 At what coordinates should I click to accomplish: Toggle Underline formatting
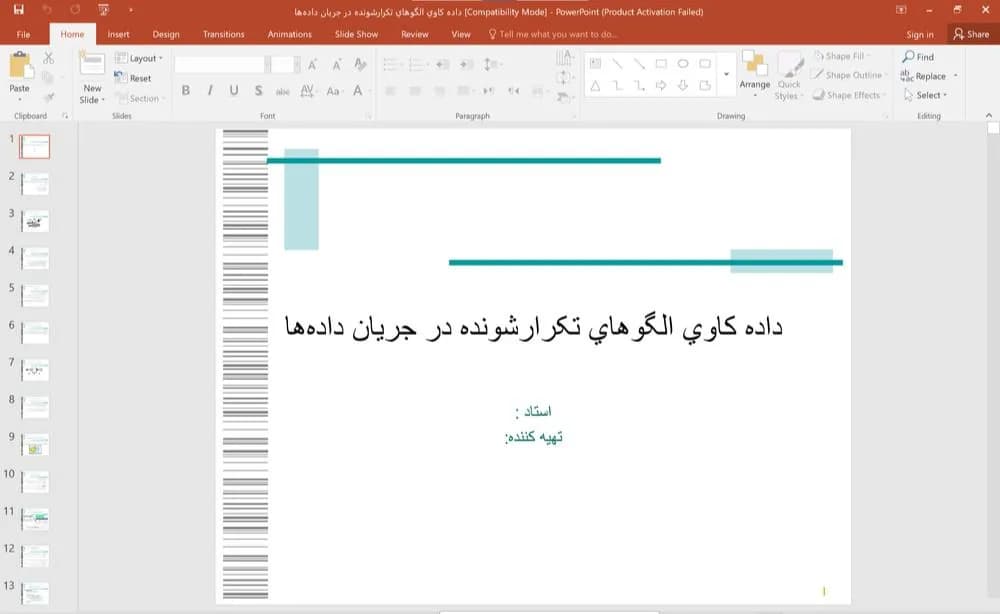click(x=234, y=91)
